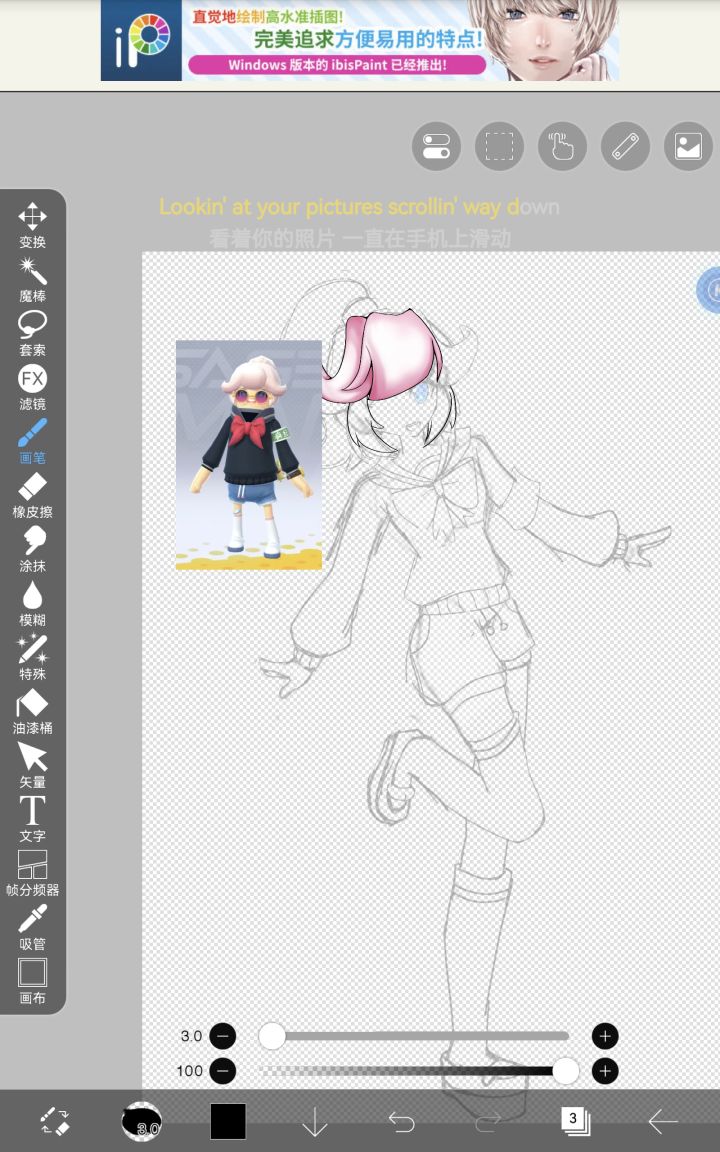Viewport: 720px width, 1152px height.
Task: Open the layers panel showing 3
Action: point(575,1121)
